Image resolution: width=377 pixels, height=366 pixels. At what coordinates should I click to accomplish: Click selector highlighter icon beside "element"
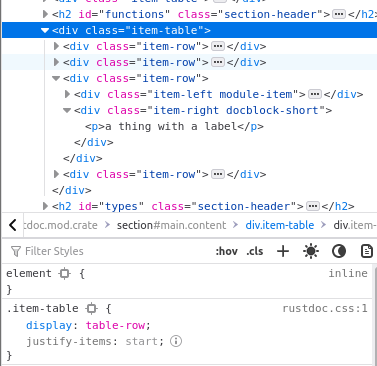pos(64,274)
